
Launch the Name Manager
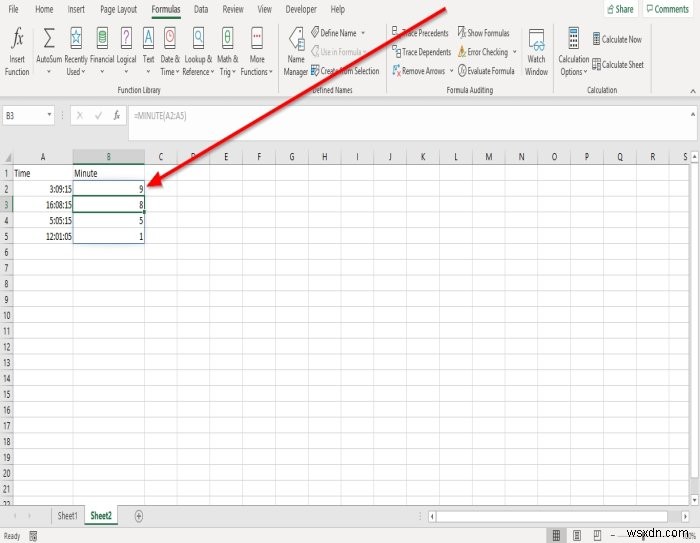tap(296, 51)
